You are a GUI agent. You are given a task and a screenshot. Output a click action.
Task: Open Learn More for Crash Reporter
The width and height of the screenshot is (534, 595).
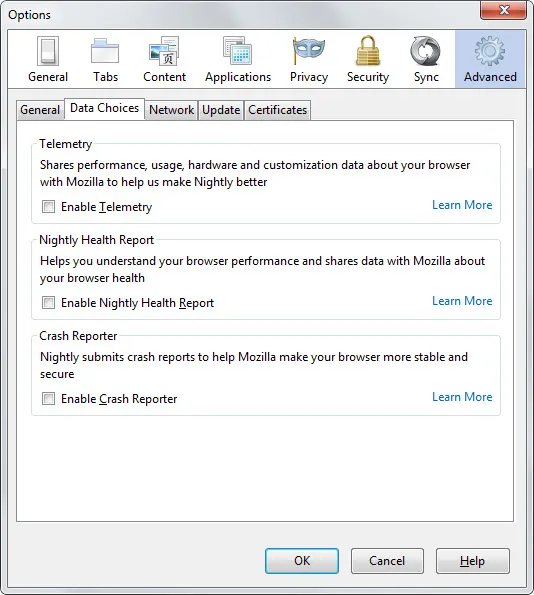pyautogui.click(x=462, y=397)
